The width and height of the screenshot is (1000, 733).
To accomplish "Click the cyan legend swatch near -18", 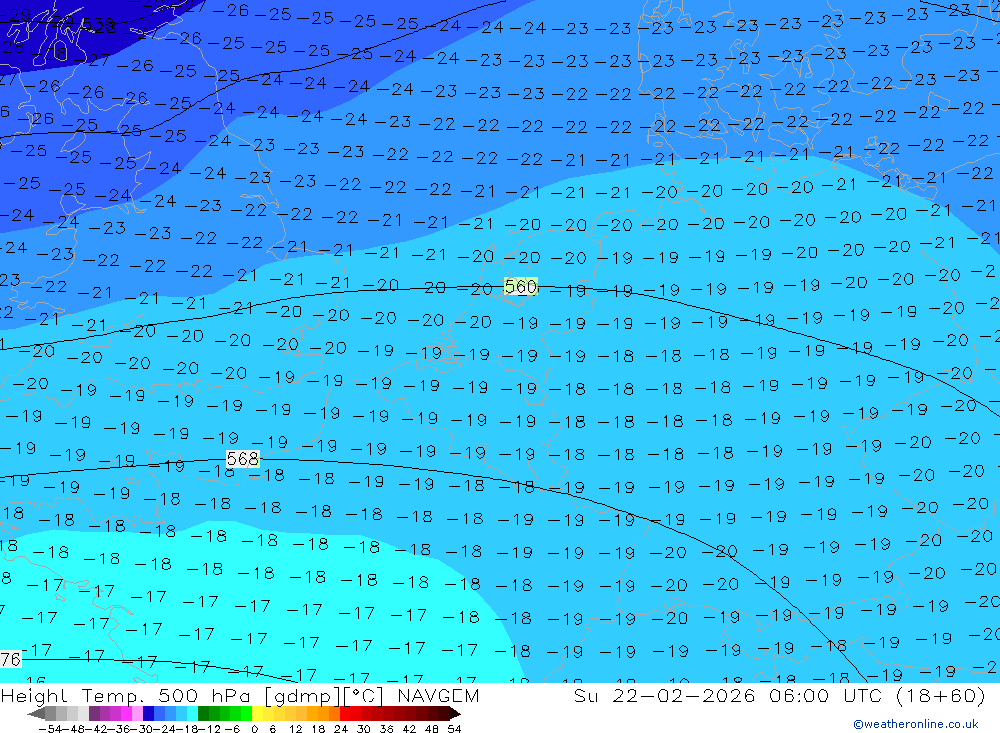I will pos(192,714).
